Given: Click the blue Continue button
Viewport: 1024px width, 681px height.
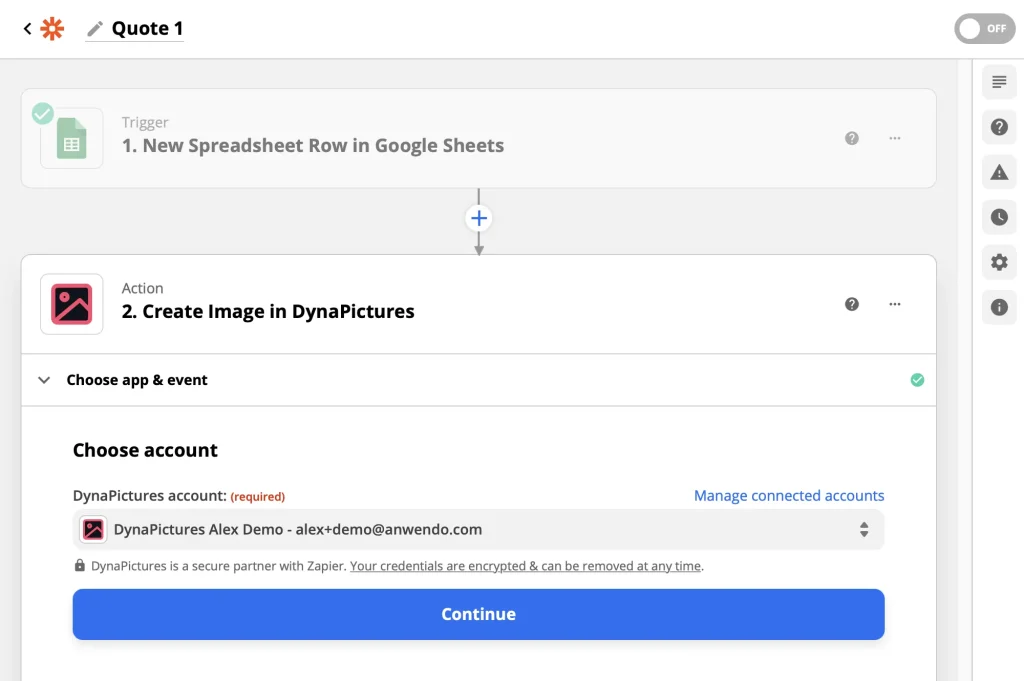Looking at the screenshot, I should [479, 614].
